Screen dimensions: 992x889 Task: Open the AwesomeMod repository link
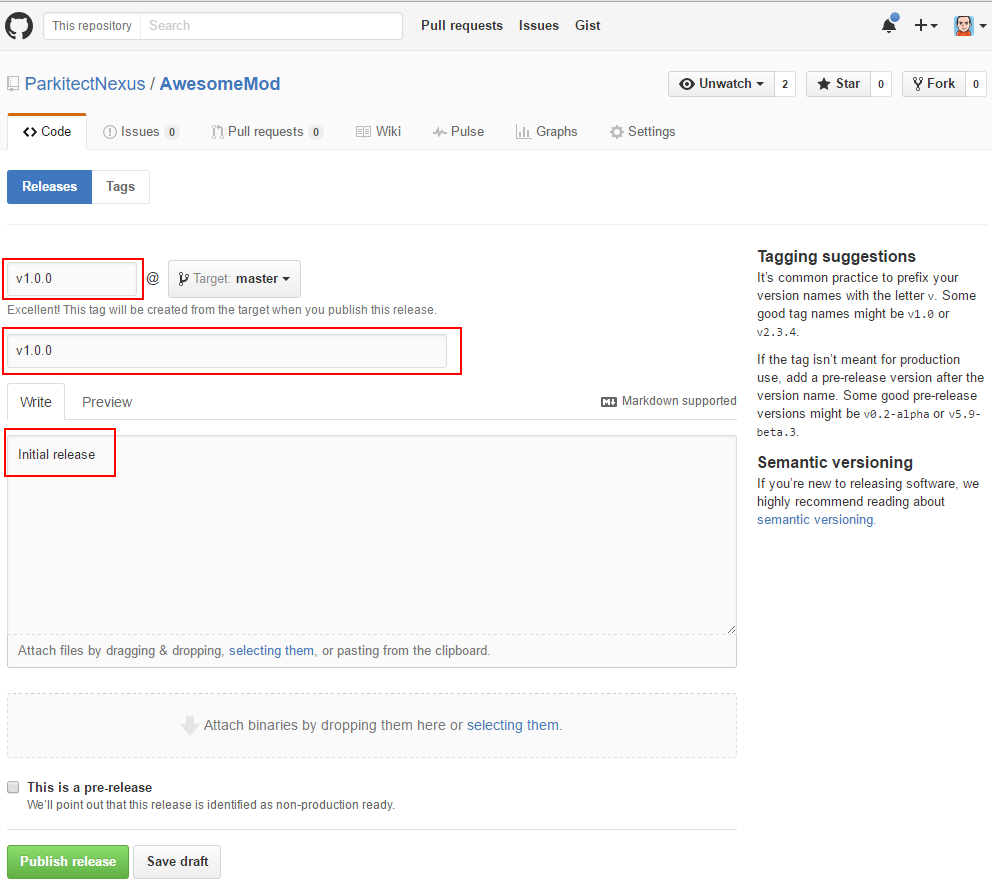click(x=220, y=84)
